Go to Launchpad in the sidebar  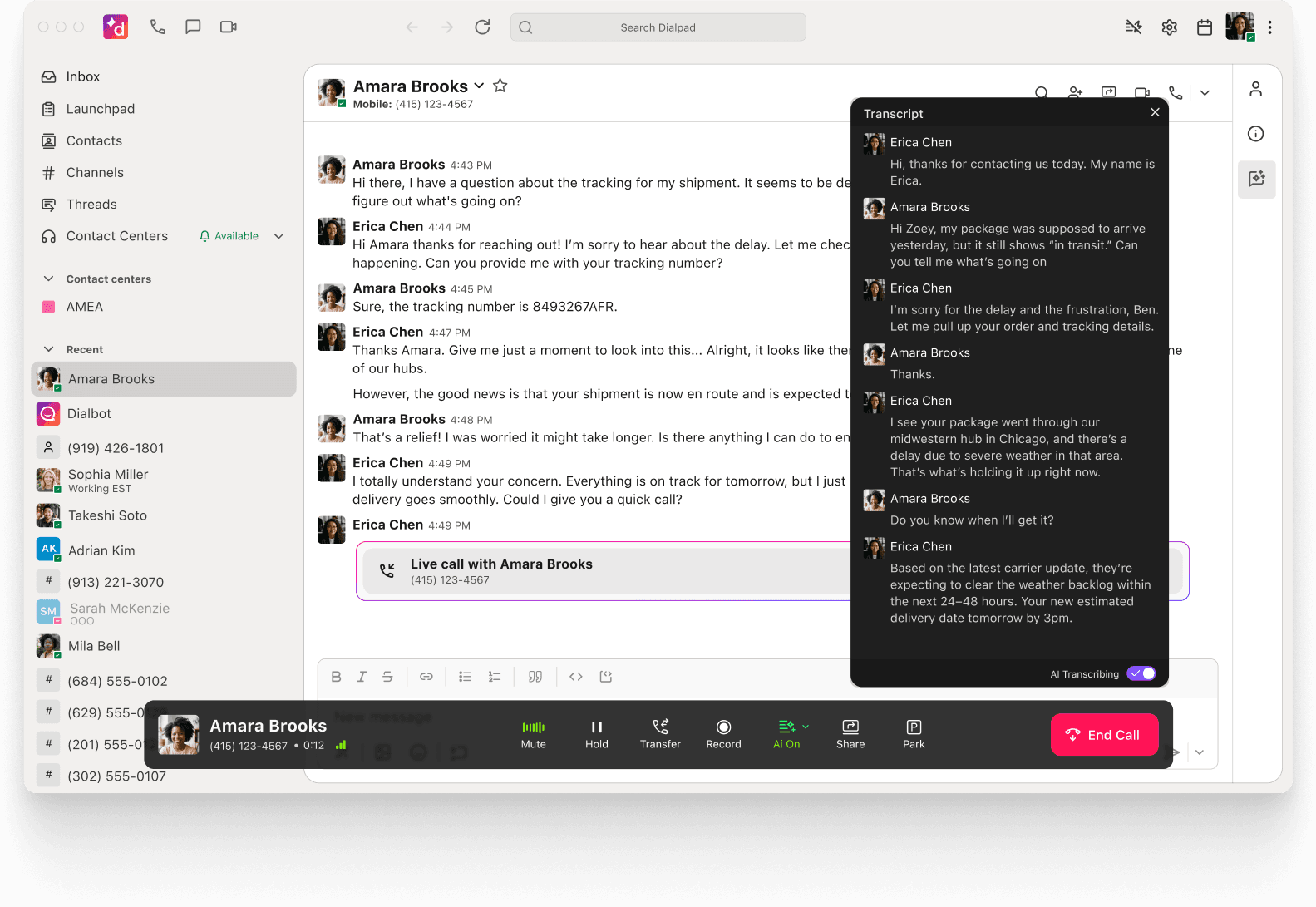[100, 109]
